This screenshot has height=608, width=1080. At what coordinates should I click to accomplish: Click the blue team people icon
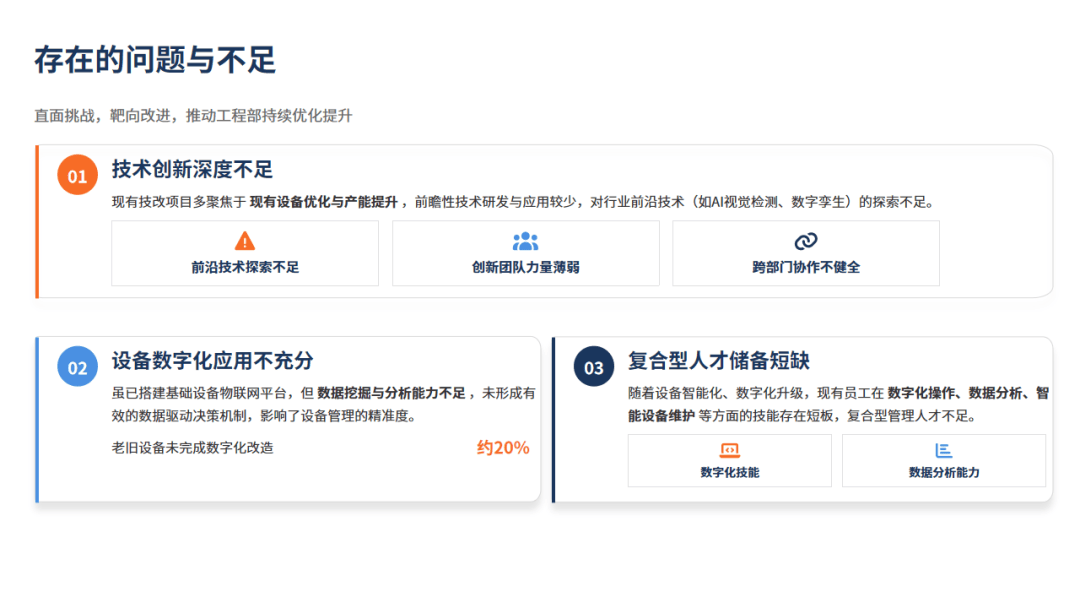click(x=525, y=241)
